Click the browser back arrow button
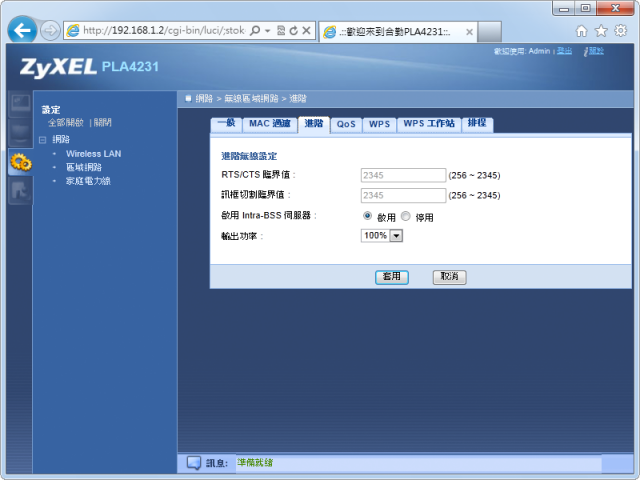 pos(22,30)
